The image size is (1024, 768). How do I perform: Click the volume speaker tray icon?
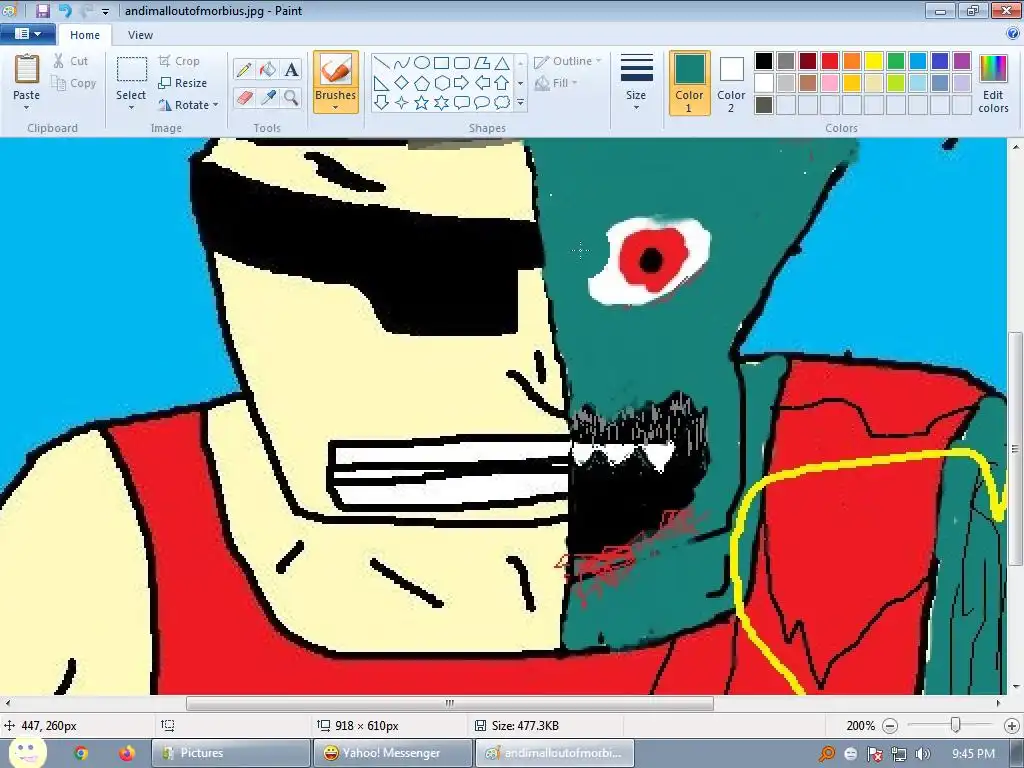point(923,754)
